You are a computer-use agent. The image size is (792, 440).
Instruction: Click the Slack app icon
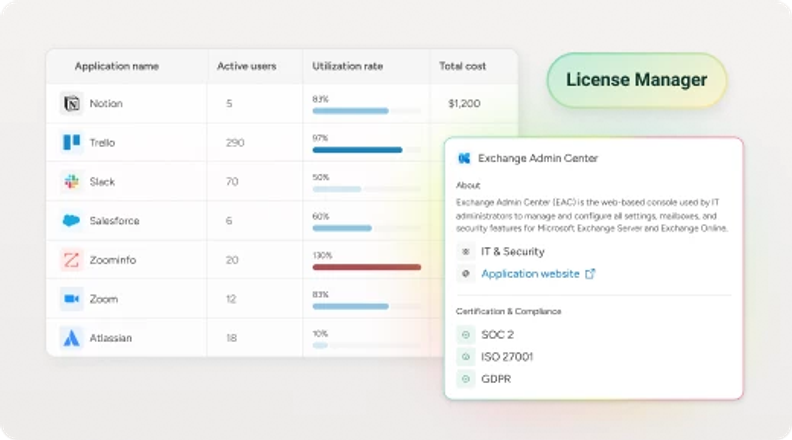tap(72, 181)
